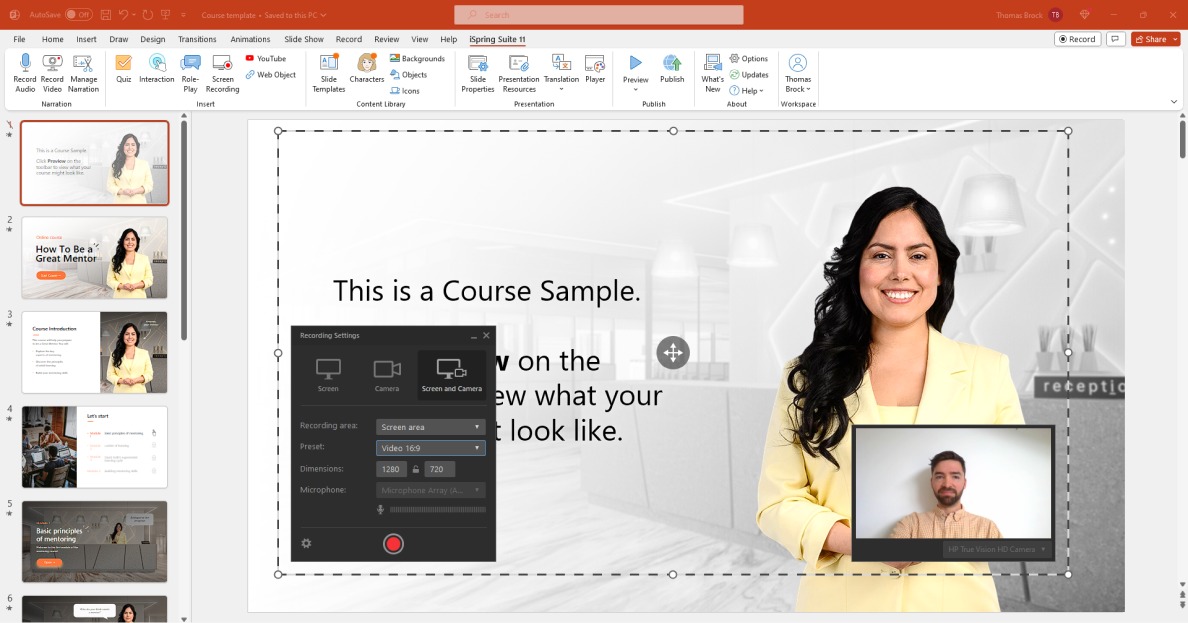This screenshot has height=623, width=1188.
Task: Open the Recording area dropdown
Action: coord(429,426)
